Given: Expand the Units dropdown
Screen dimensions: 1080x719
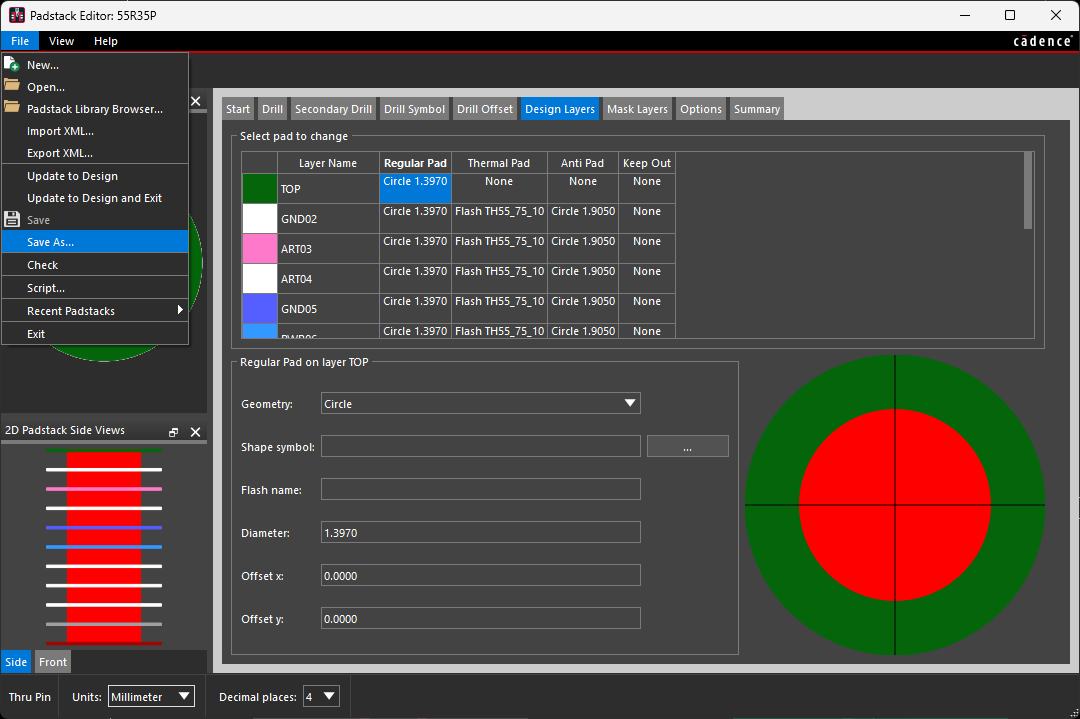Looking at the screenshot, I should click(150, 697).
